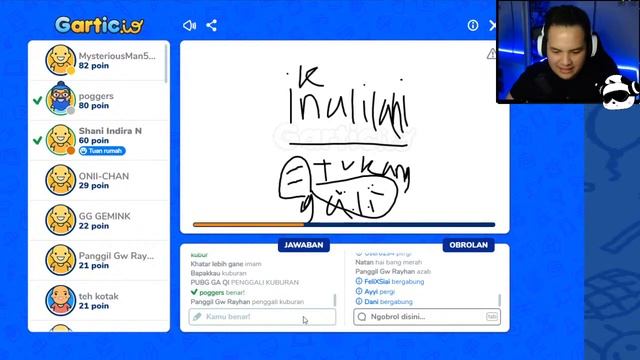This screenshot has width=640, height=360.
Task: Select teh kotak player avatar
Action: [x=60, y=300]
